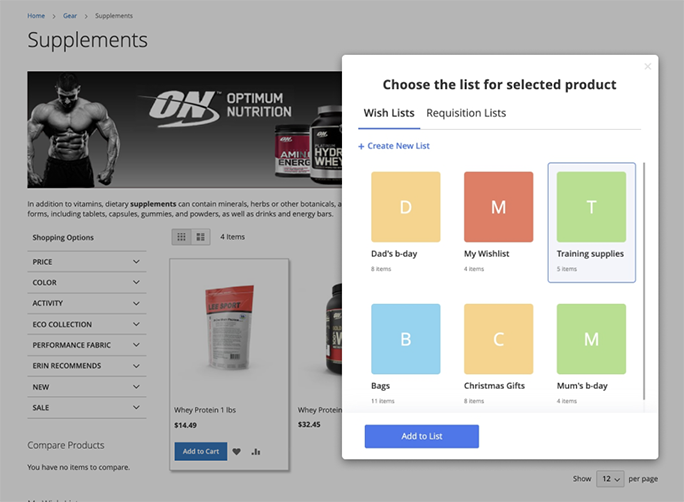The width and height of the screenshot is (684, 502).
Task: Expand the ERIN RECOMMENDS filter
Action: click(x=86, y=365)
